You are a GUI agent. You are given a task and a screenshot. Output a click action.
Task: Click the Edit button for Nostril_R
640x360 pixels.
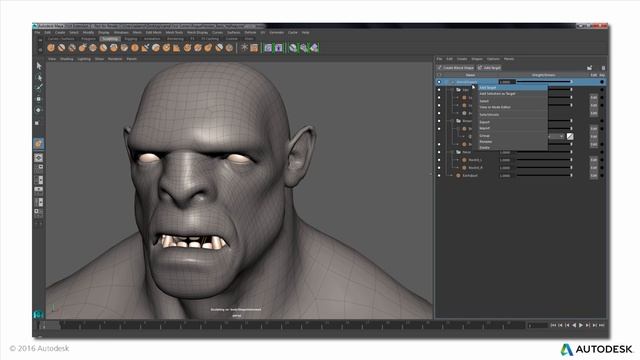tap(593, 168)
